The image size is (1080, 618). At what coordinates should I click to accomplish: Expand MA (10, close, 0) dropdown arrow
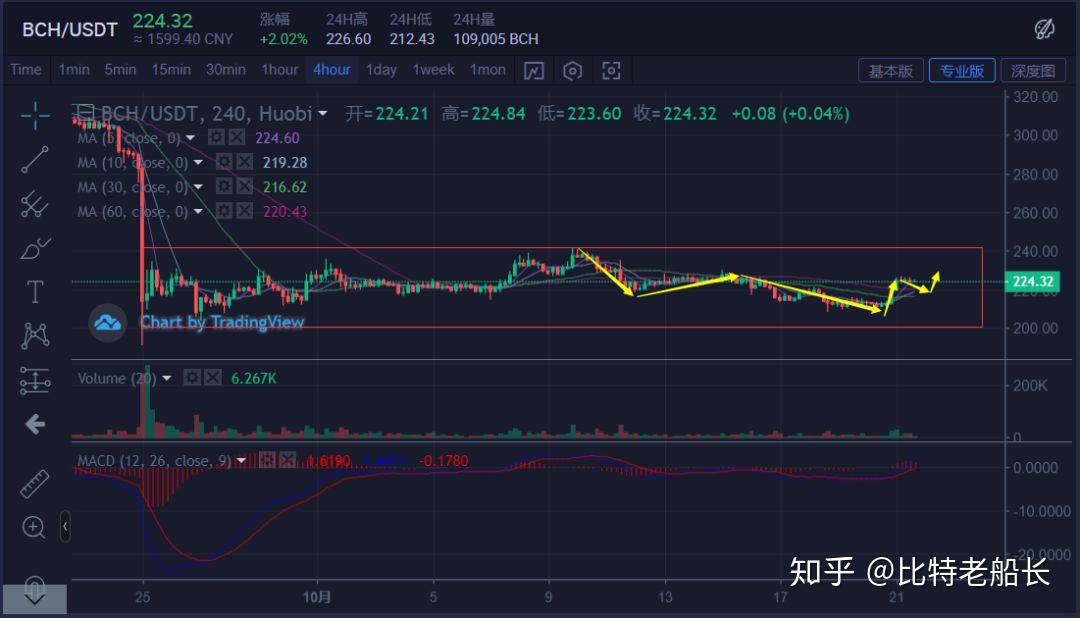click(x=198, y=163)
